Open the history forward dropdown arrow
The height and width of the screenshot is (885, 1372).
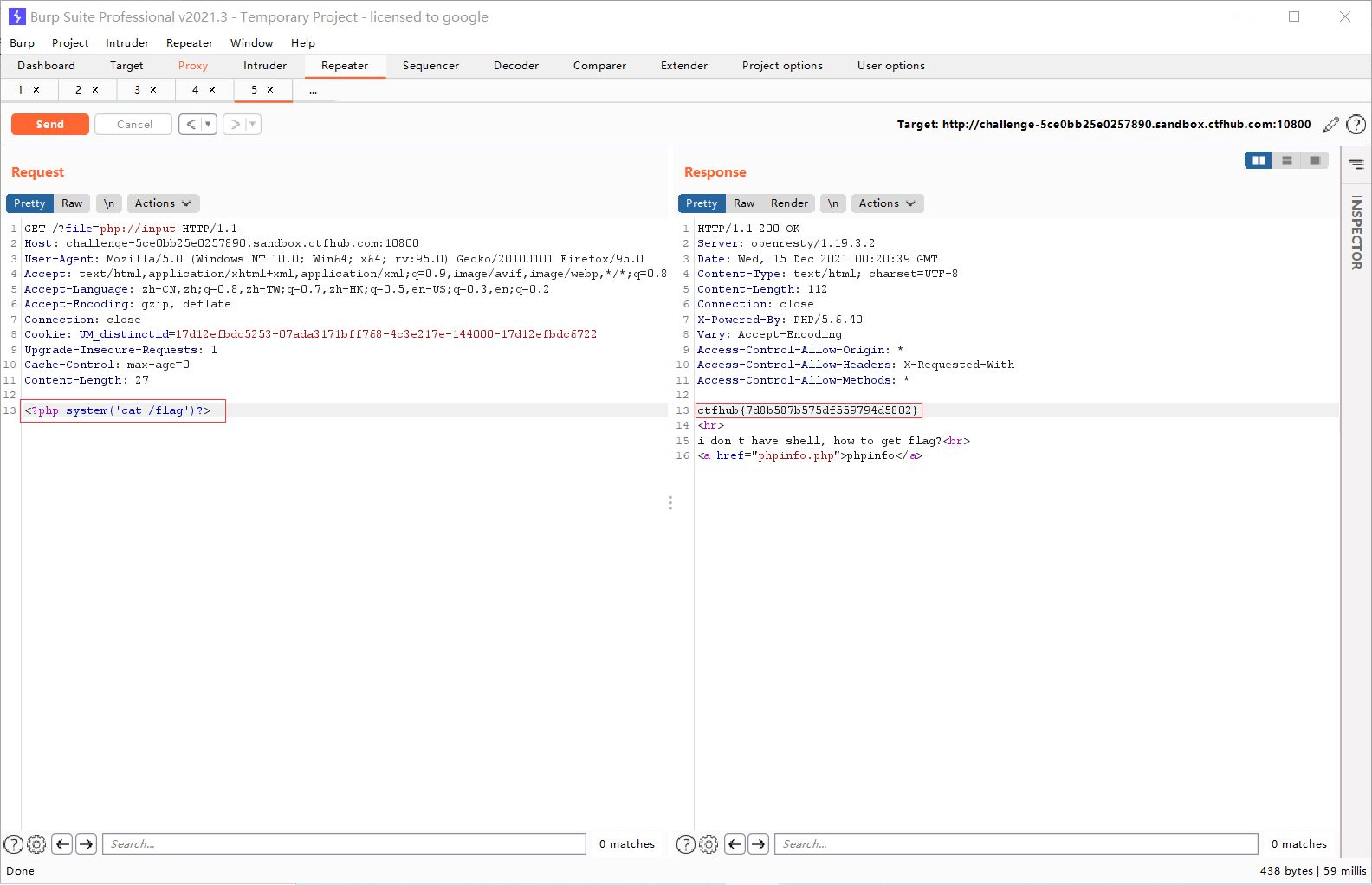pyautogui.click(x=252, y=125)
